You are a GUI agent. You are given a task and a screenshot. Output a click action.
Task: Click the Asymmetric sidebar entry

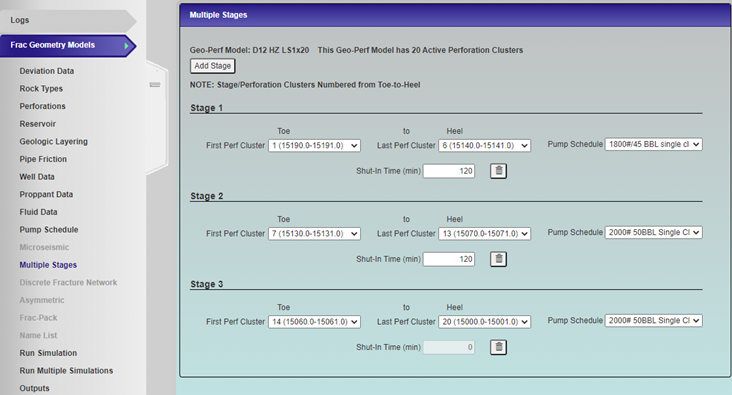(x=42, y=300)
